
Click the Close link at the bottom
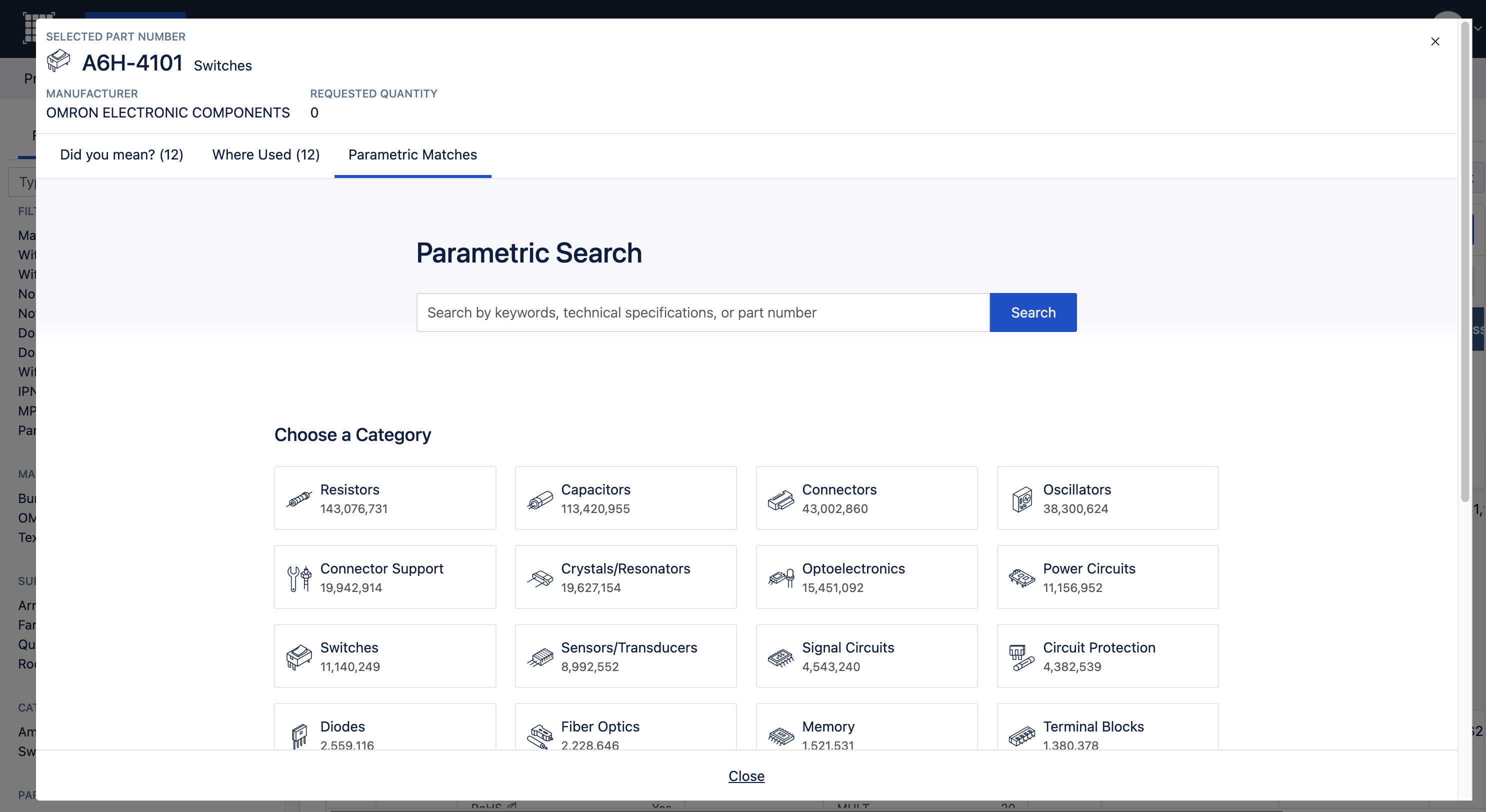click(746, 775)
